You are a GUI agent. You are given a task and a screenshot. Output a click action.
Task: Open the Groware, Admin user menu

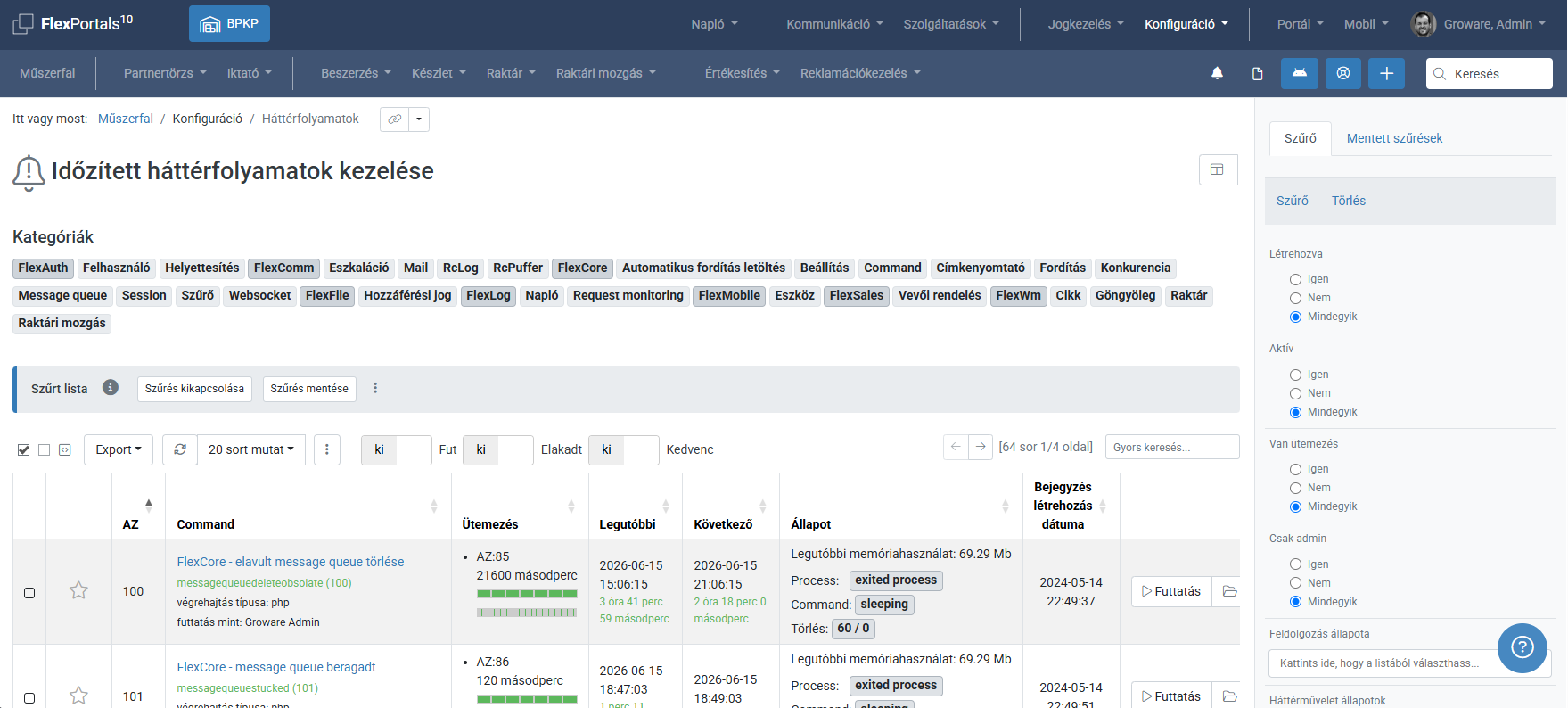pos(1495,24)
